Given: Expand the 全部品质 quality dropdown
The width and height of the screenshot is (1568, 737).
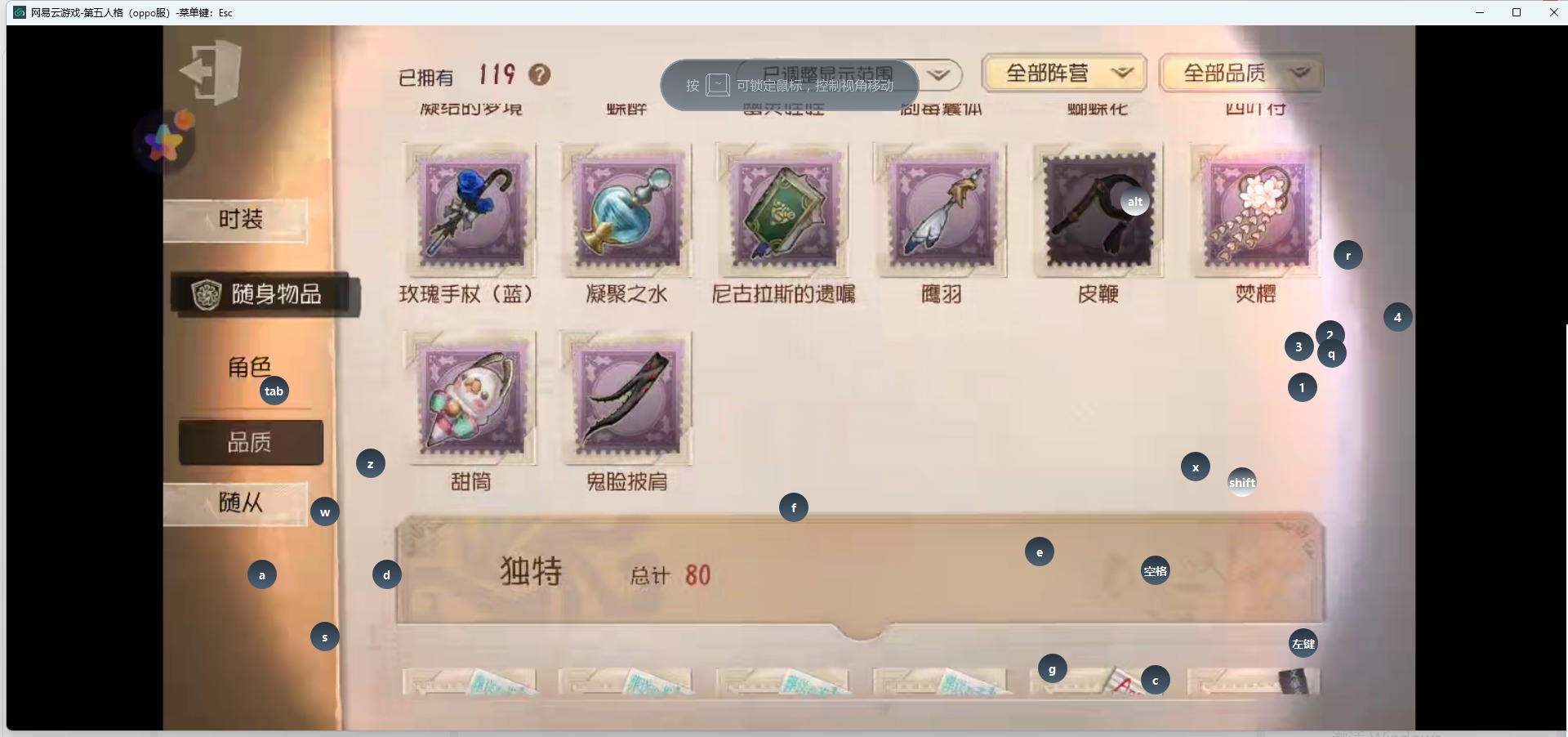Looking at the screenshot, I should coord(1241,74).
